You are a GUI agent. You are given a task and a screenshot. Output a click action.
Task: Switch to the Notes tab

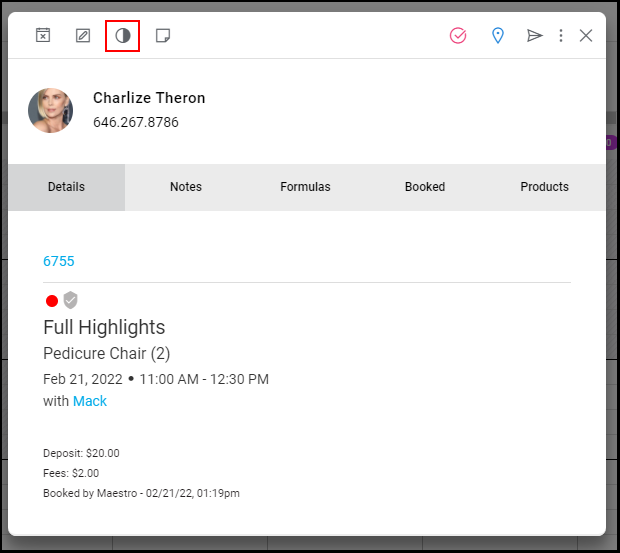point(186,187)
